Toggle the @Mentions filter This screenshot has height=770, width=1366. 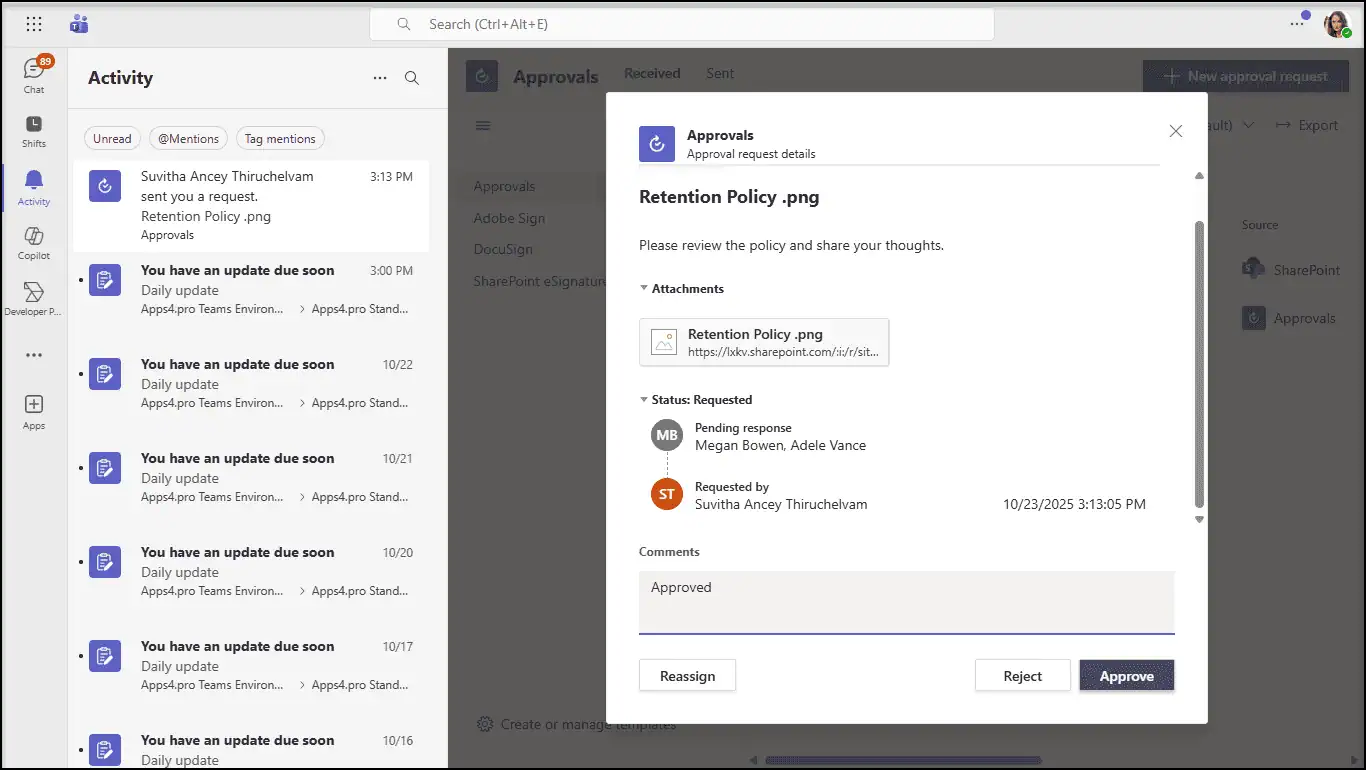pos(187,138)
